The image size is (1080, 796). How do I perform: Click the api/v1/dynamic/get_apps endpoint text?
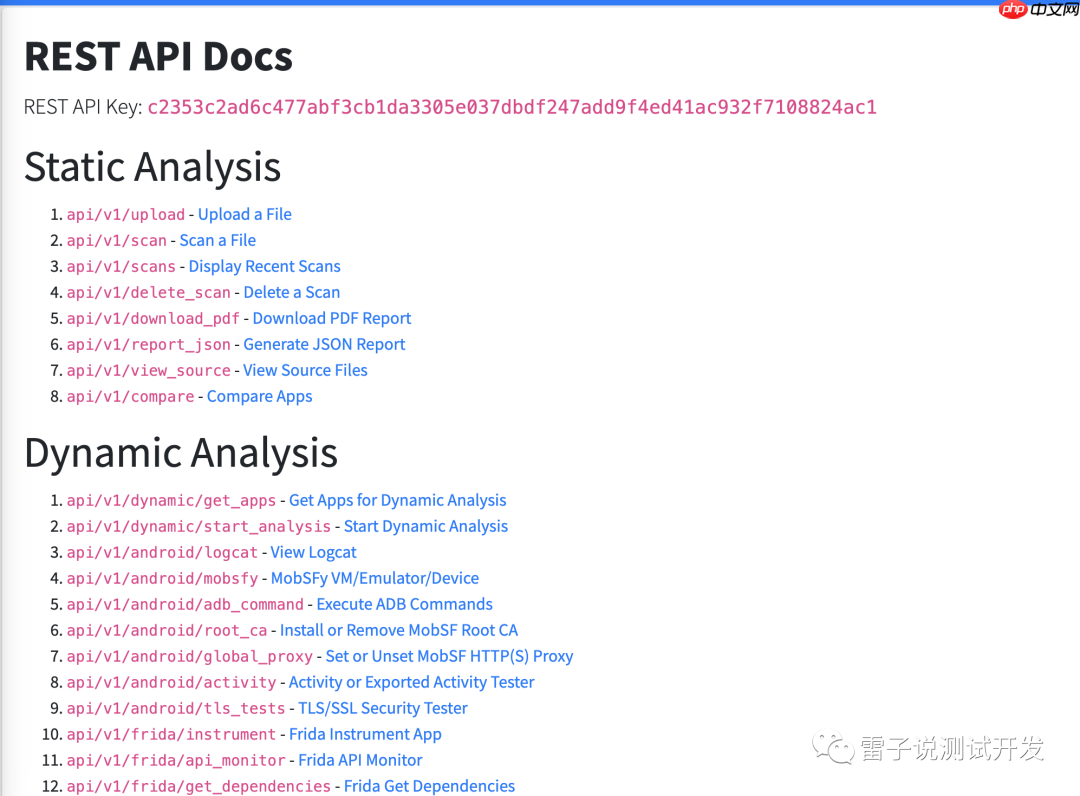172,501
